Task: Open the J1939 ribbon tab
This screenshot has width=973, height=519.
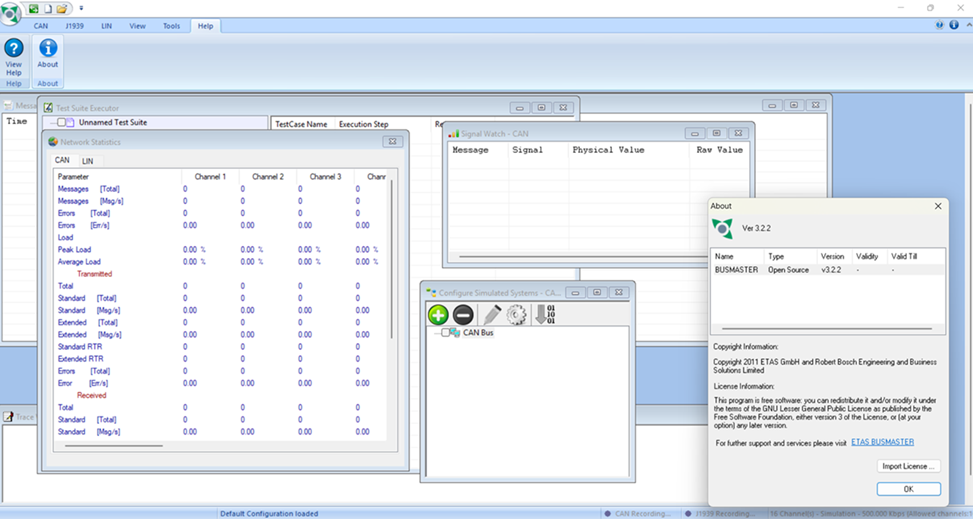Action: click(x=74, y=26)
